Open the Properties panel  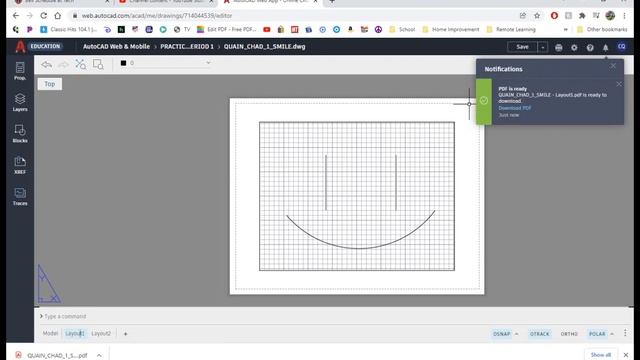tap(20, 71)
